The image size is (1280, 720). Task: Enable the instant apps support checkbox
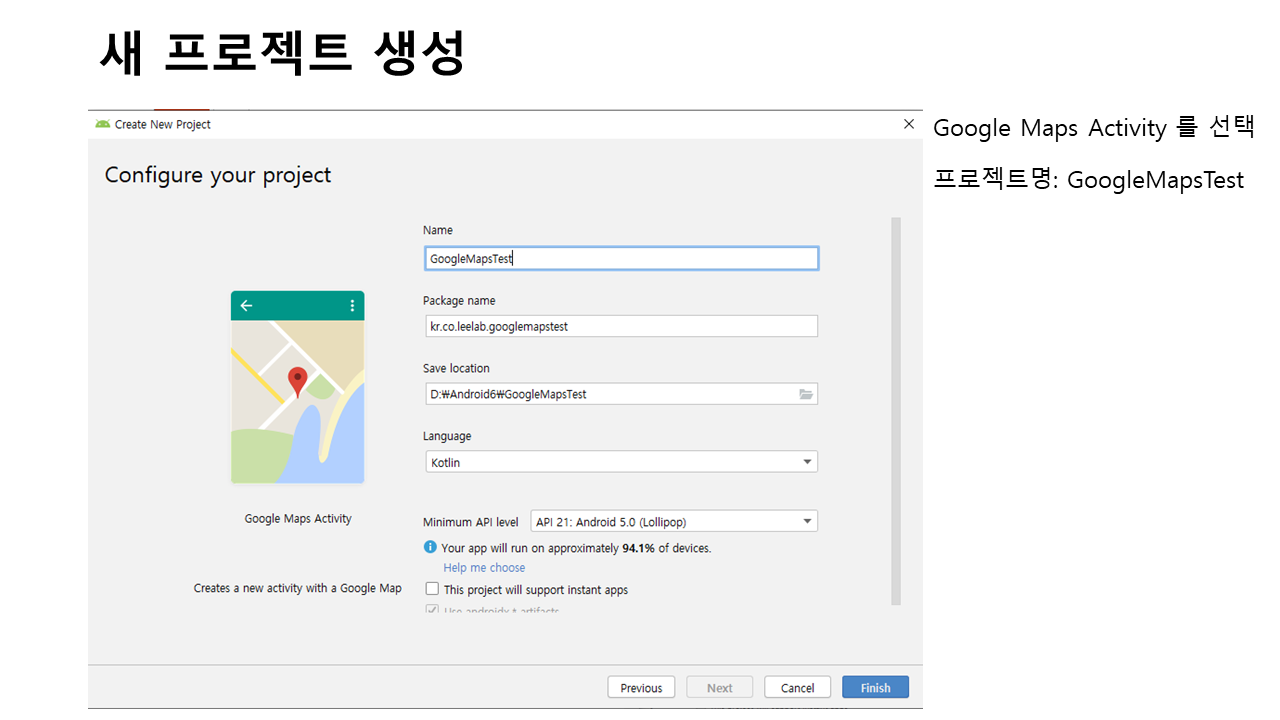click(432, 589)
